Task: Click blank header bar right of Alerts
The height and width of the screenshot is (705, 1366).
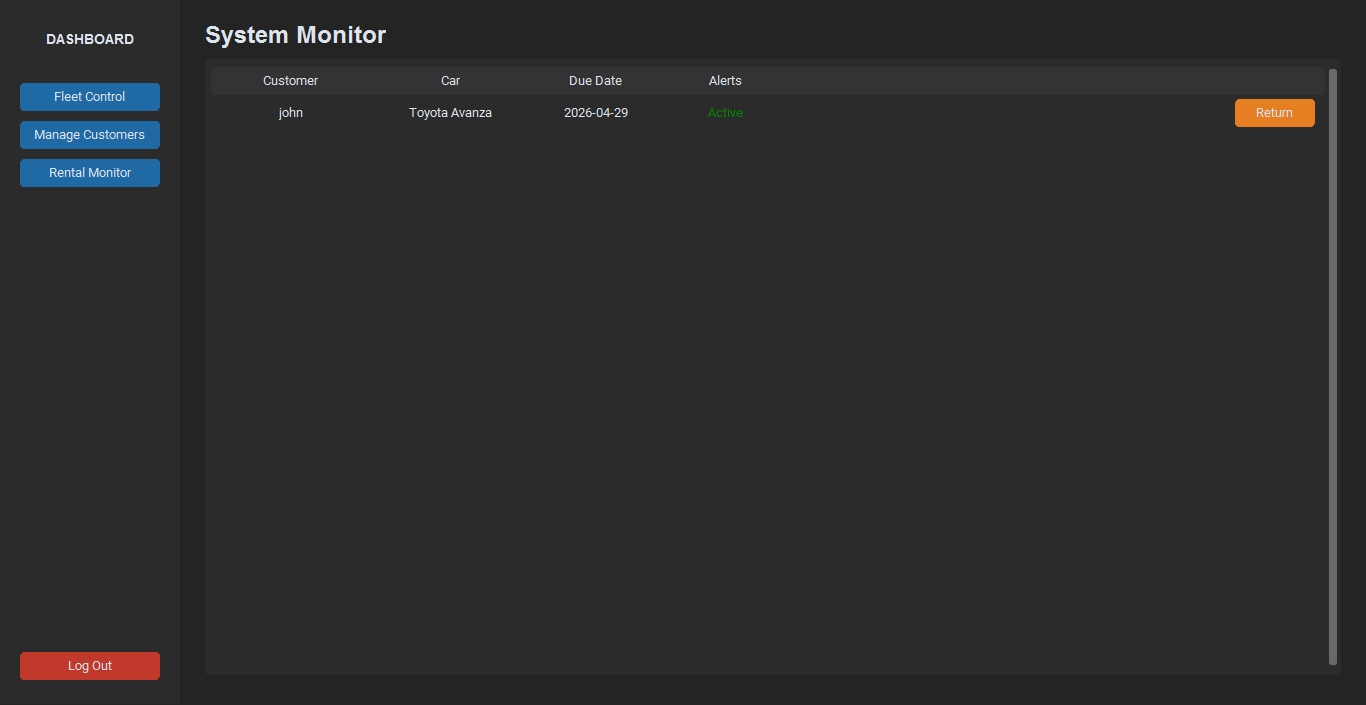Action: (1000, 81)
